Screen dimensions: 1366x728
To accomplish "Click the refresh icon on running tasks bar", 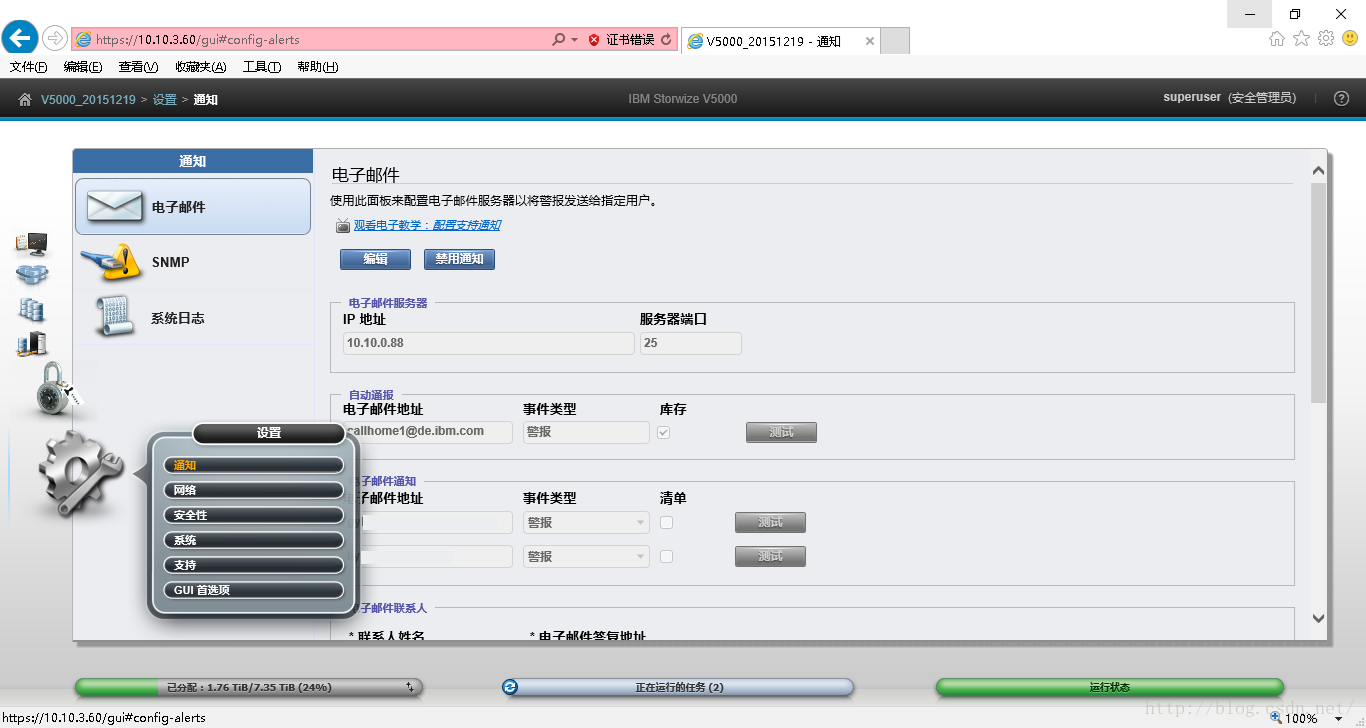I will (x=511, y=687).
